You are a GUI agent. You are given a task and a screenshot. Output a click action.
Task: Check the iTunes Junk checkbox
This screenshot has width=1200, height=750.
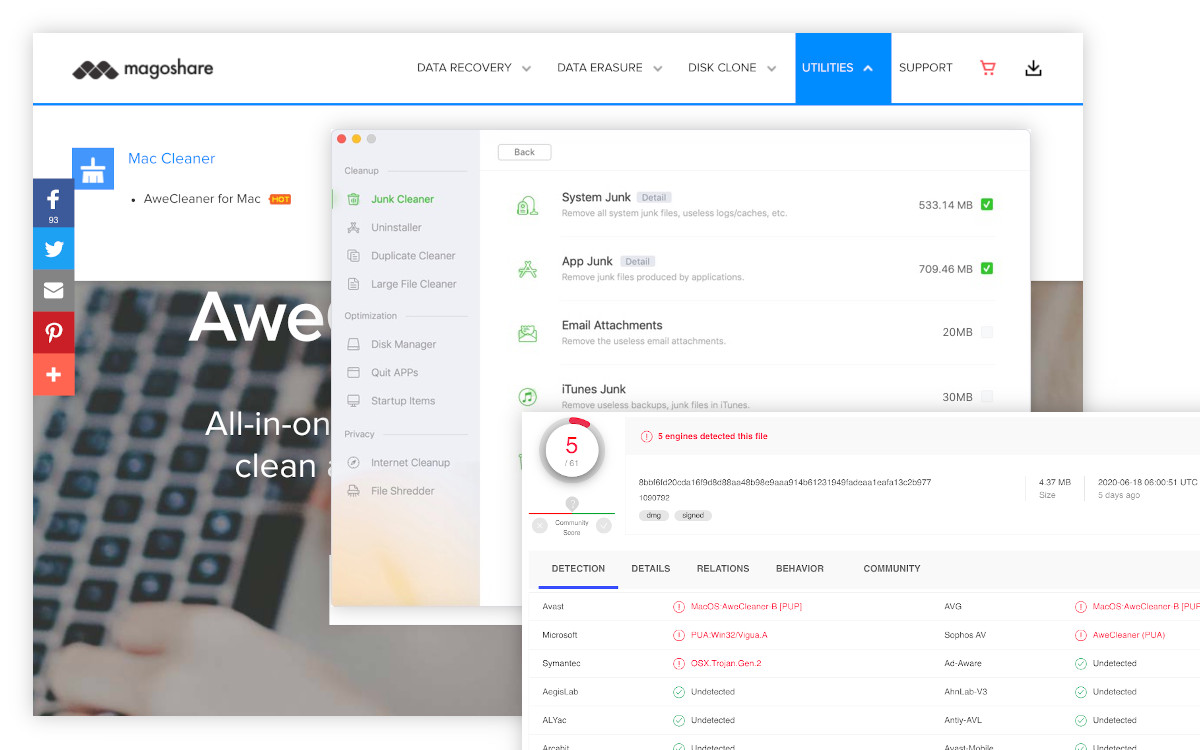pyautogui.click(x=987, y=396)
